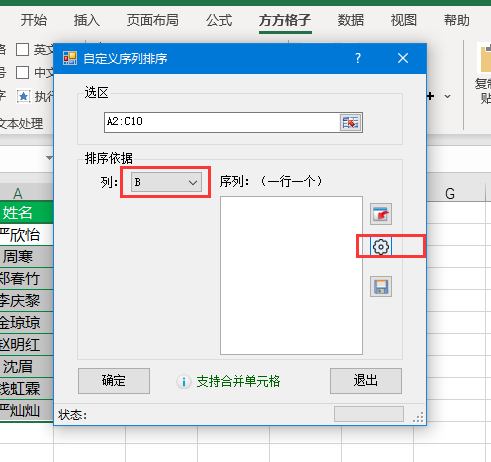The height and width of the screenshot is (462, 491).
Task: Toggle the 中文 checkbox in the ribbon
Action: click(x=22, y=72)
